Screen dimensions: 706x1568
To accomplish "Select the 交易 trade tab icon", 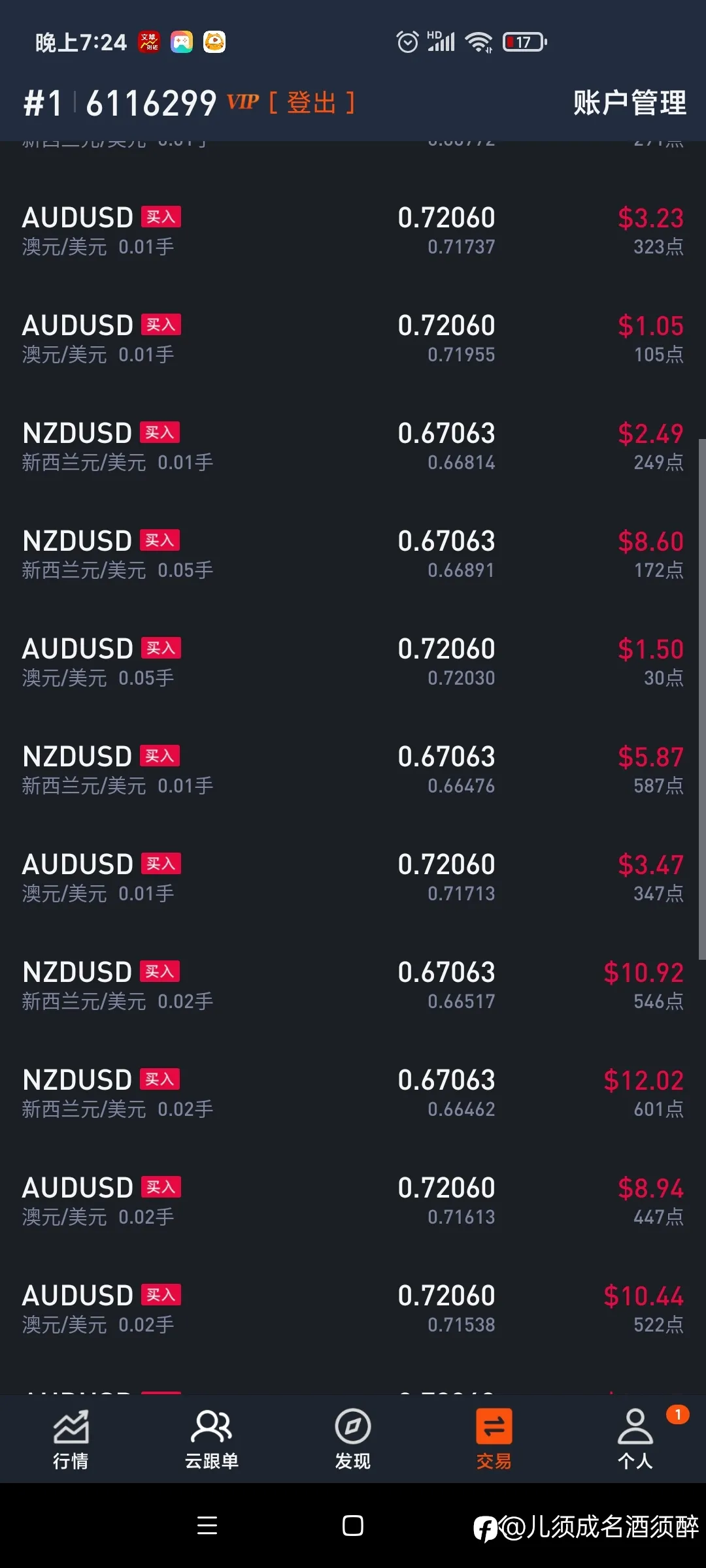I will [x=494, y=1426].
